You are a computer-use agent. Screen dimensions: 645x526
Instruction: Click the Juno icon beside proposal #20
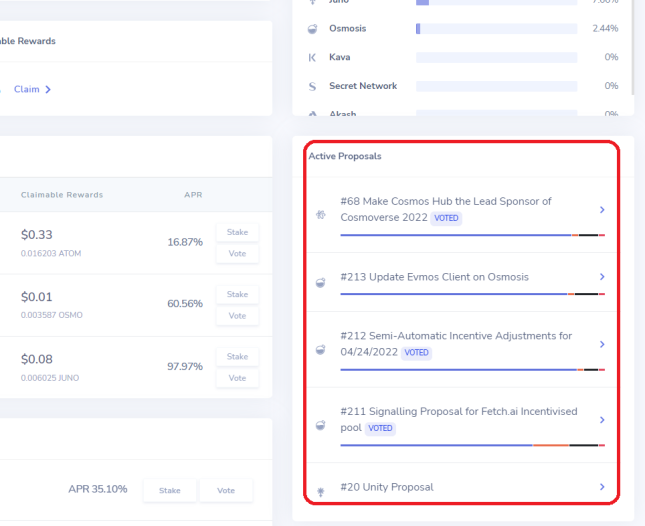(321, 491)
